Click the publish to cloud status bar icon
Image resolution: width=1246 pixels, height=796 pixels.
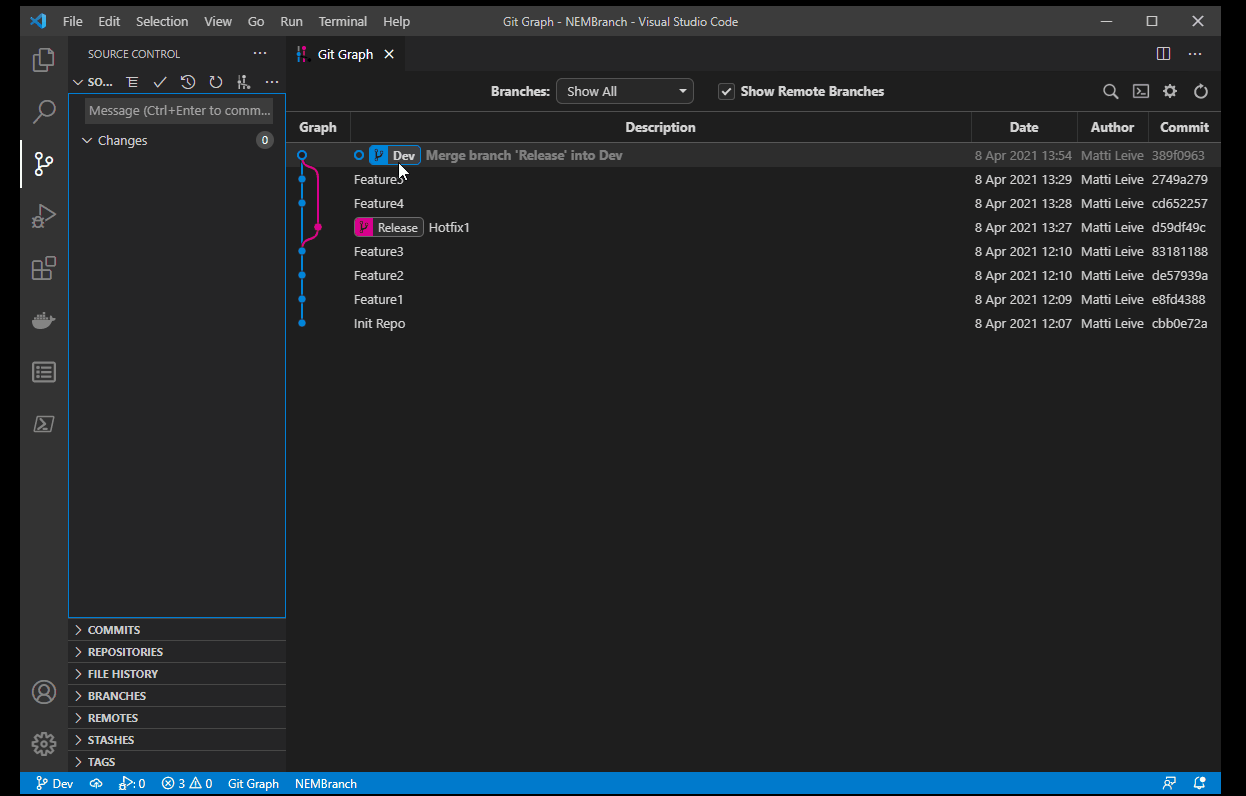(96, 784)
